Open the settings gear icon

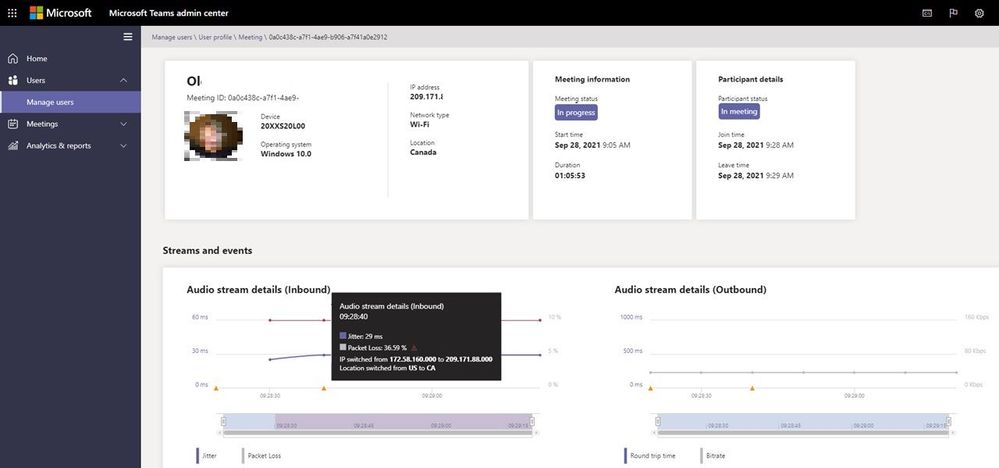979,13
